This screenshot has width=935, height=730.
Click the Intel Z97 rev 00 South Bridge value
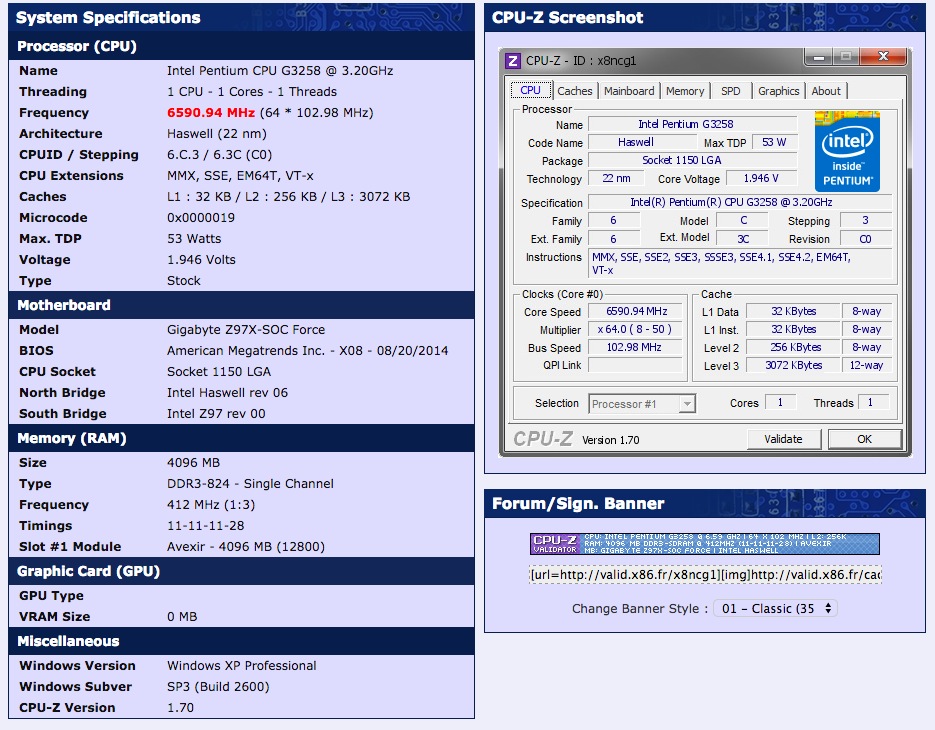point(216,413)
